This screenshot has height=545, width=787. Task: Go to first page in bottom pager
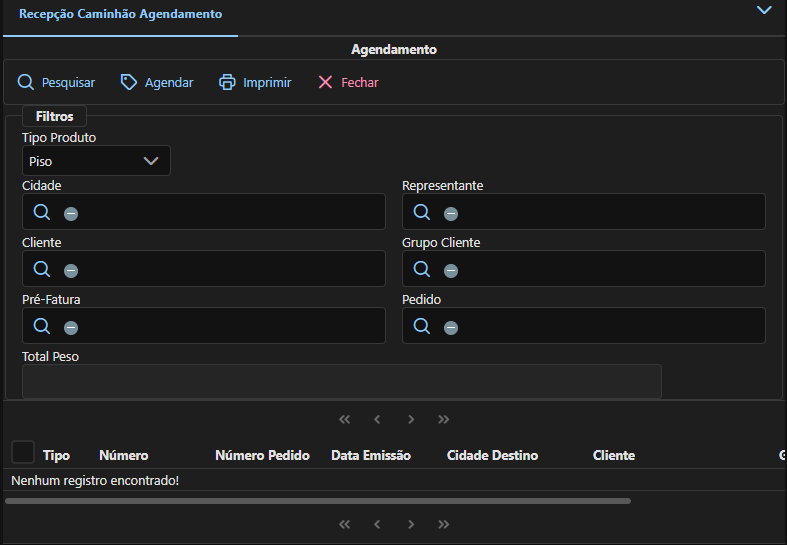click(344, 524)
